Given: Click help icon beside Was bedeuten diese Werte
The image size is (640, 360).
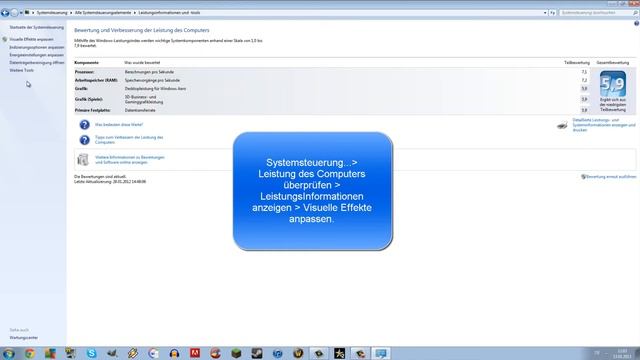Looking at the screenshot, I should (84, 124).
